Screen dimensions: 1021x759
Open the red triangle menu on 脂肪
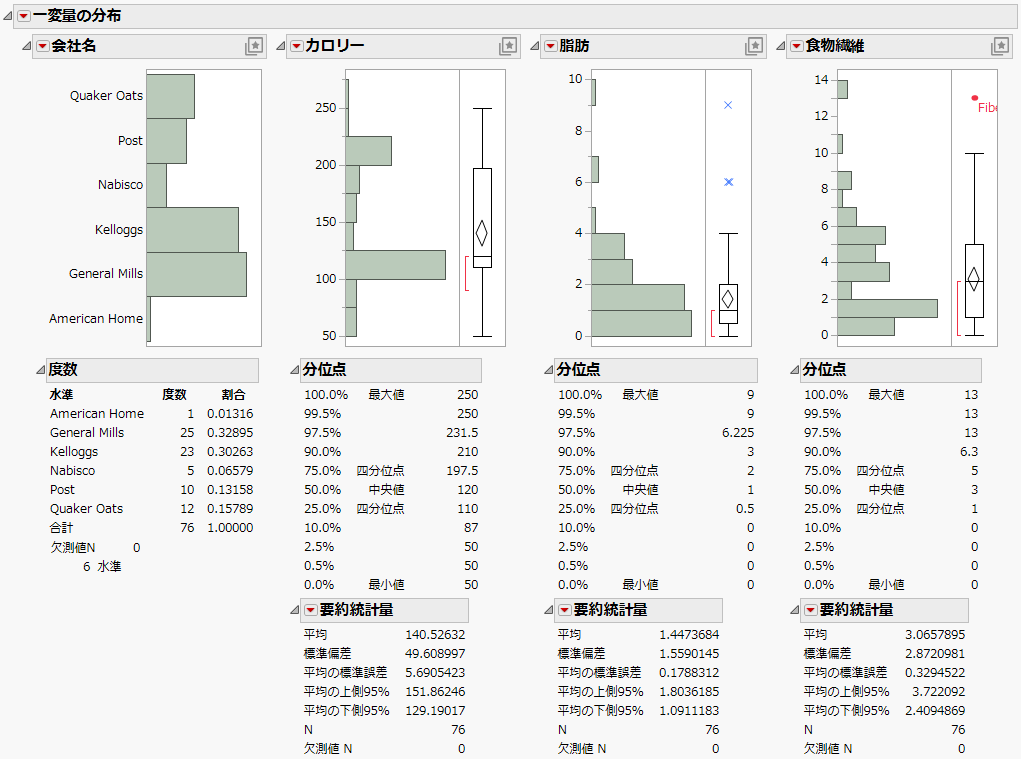click(551, 45)
